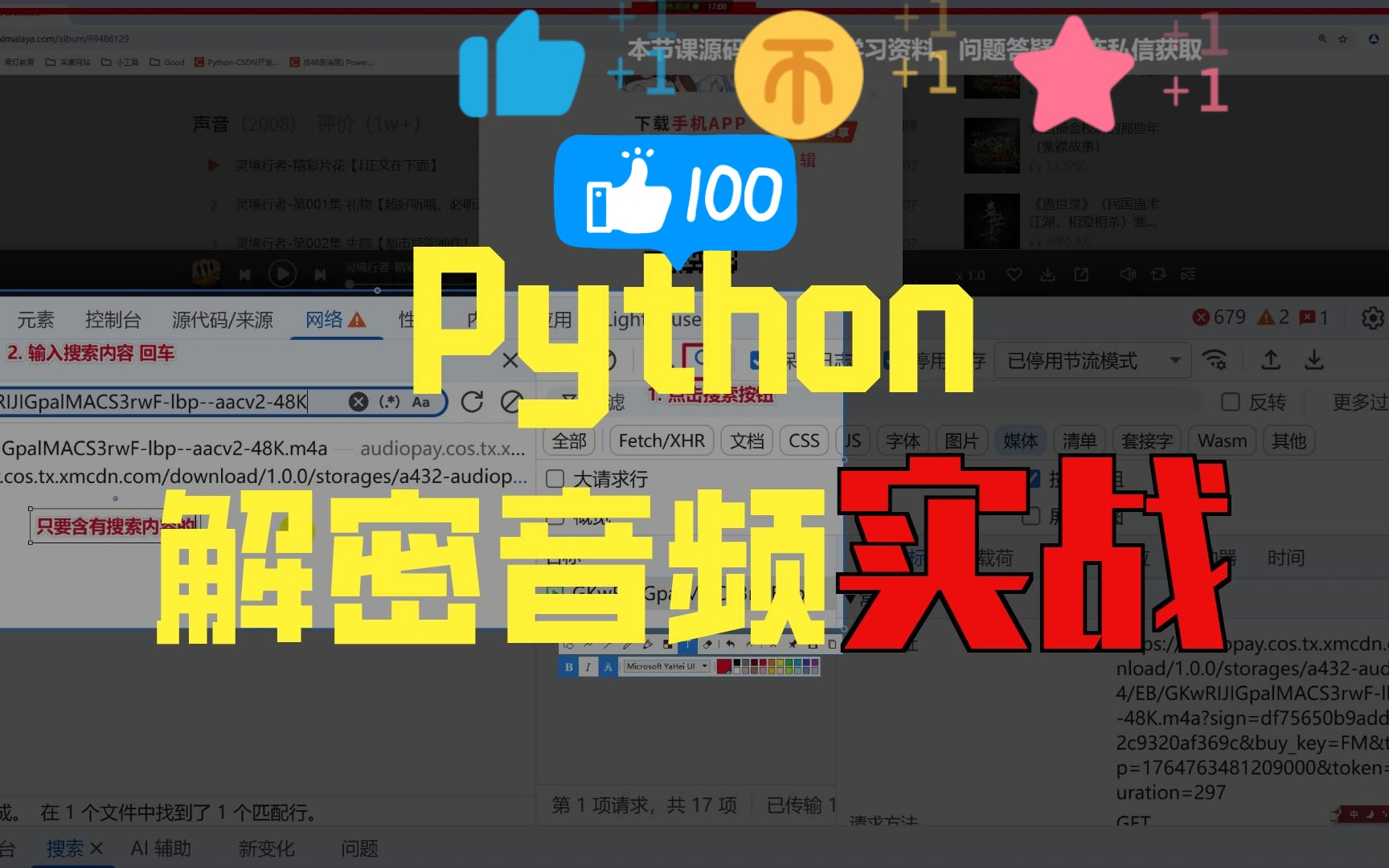Select the AI 辅助 drawer tab
Screen dimensions: 1389x868
[161, 848]
